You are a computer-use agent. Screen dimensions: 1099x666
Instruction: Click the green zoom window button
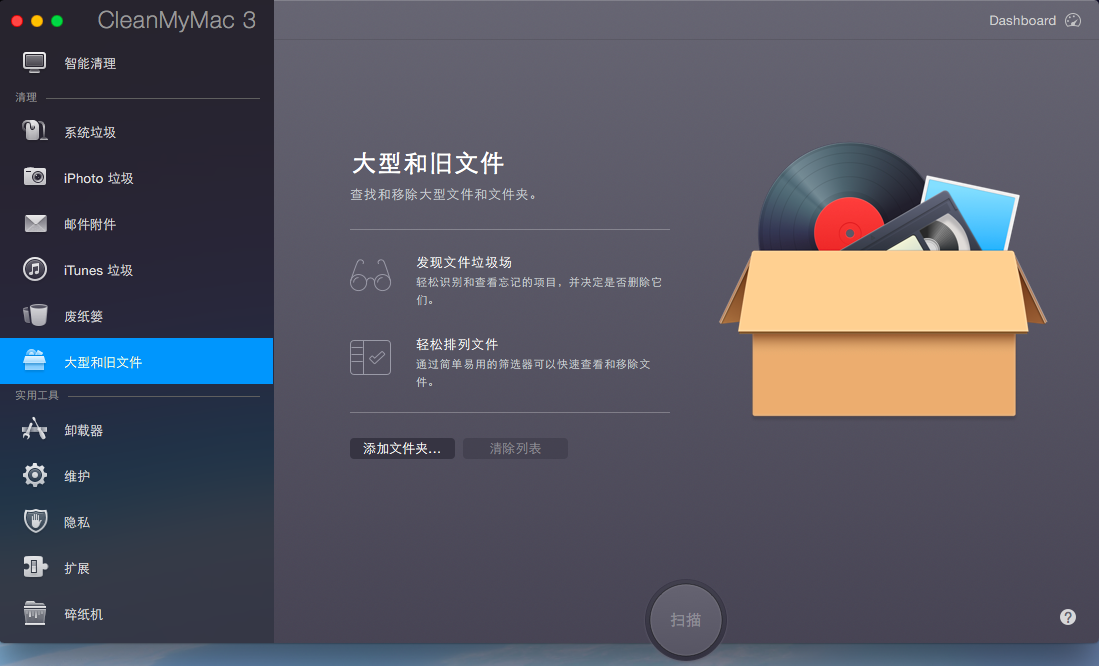pos(57,21)
